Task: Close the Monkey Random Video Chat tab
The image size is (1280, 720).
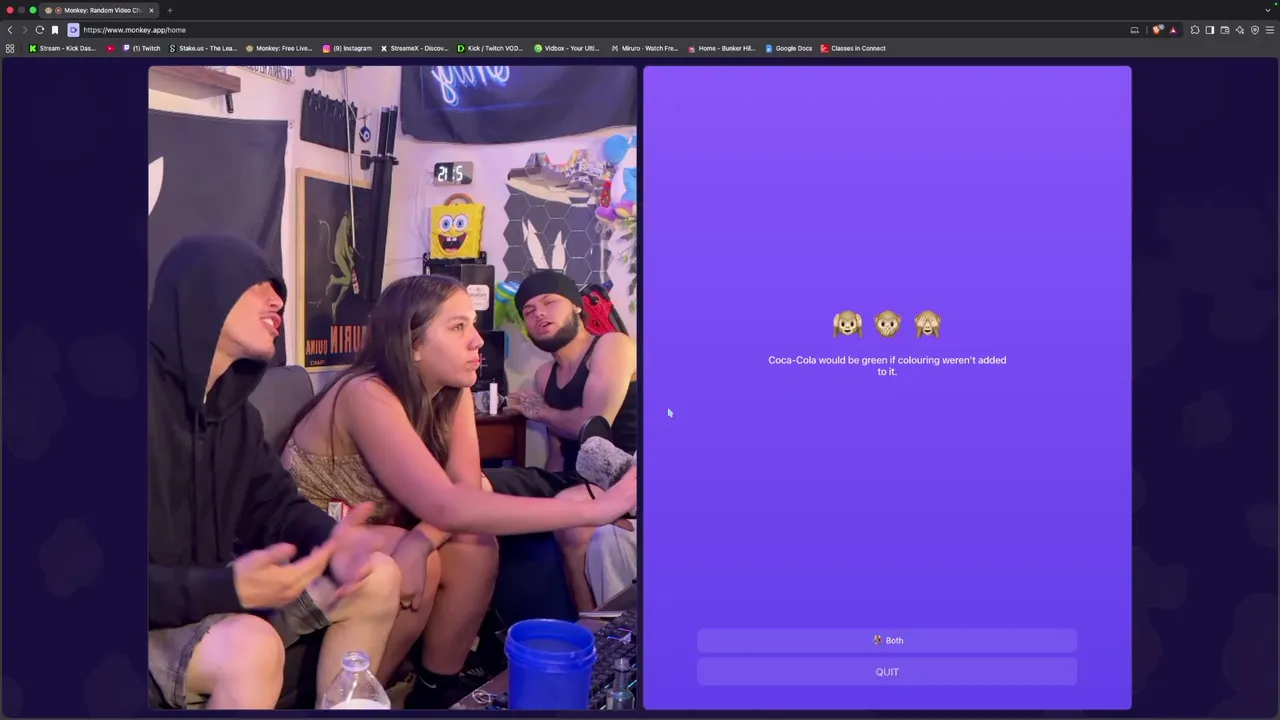Action: click(x=152, y=10)
